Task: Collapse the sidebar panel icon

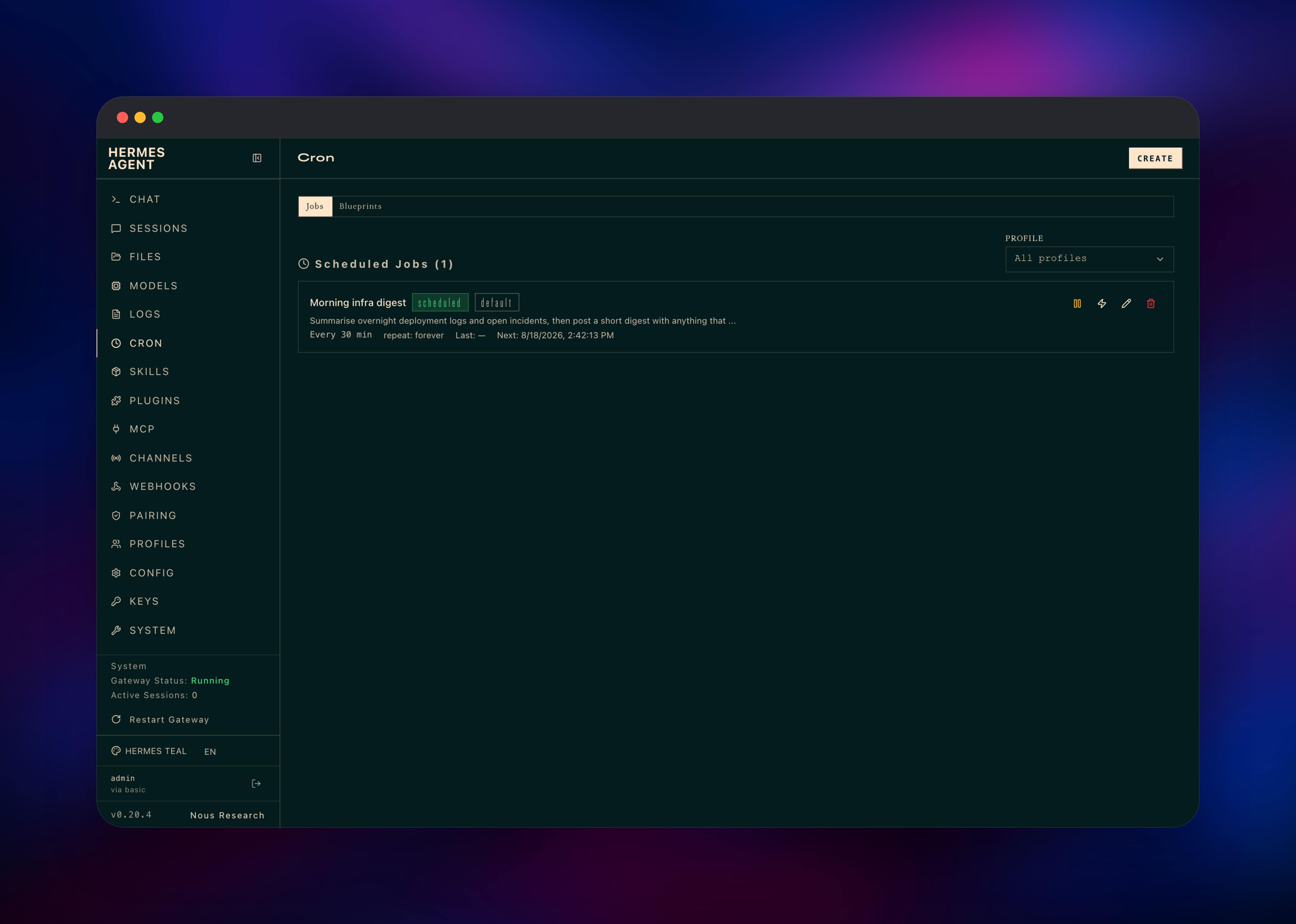Action: point(257,158)
